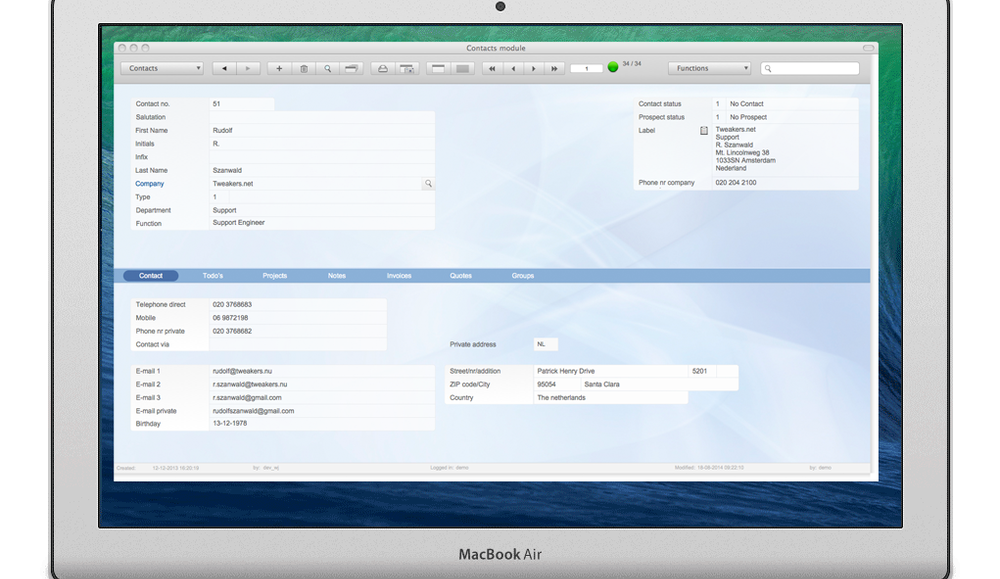
Task: Switch to form view via the layout icon
Action: [438, 68]
